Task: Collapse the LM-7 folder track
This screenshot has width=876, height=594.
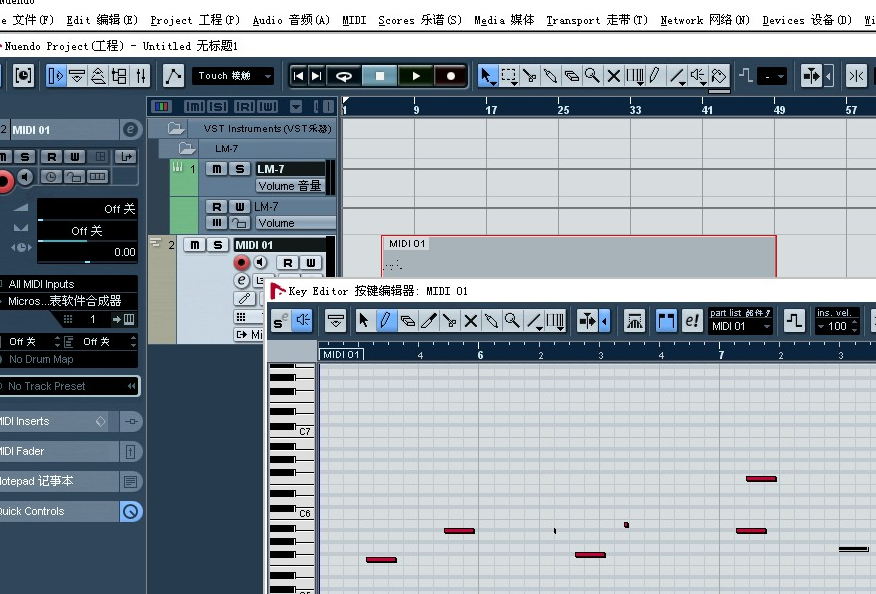Action: coord(186,149)
